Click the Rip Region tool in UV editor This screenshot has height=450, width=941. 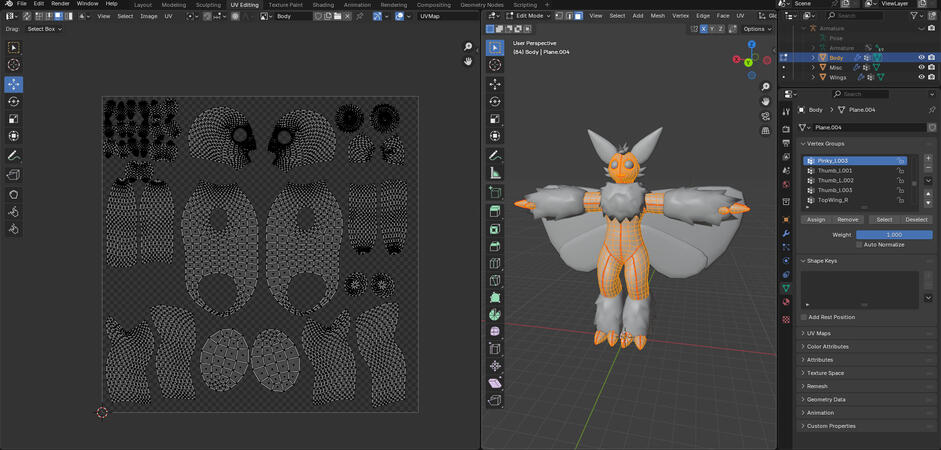tap(14, 175)
